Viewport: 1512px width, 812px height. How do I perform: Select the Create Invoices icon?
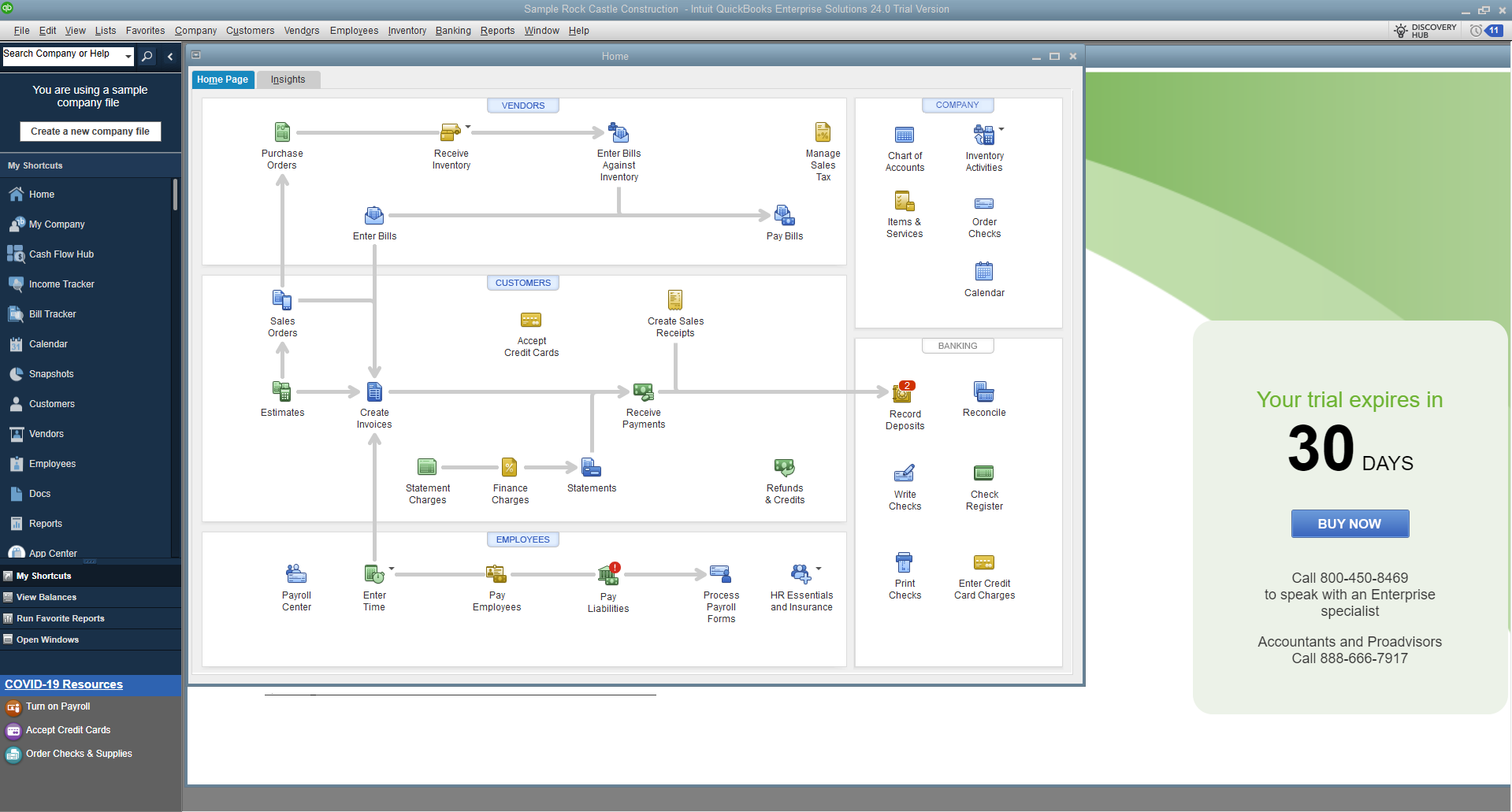click(373, 391)
